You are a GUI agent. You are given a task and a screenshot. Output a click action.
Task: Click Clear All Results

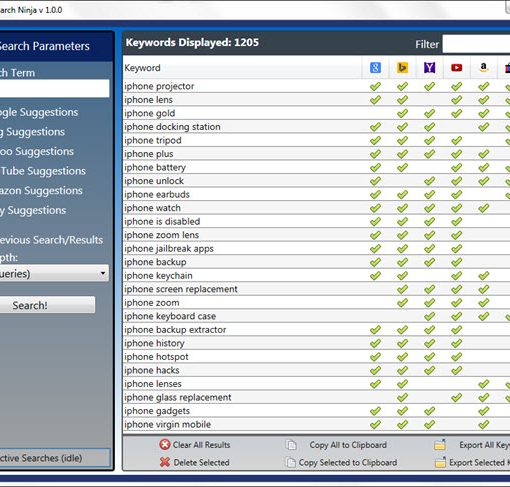201,445
